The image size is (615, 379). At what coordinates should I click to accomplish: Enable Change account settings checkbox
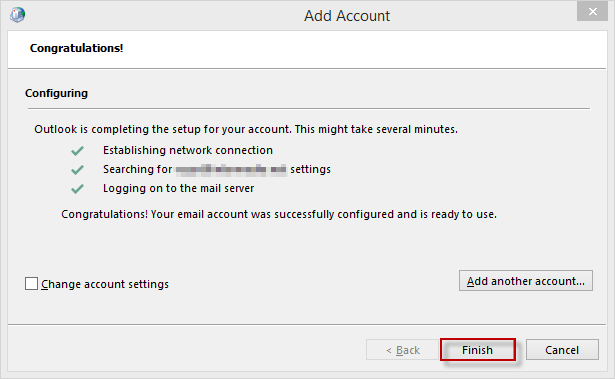click(x=31, y=284)
